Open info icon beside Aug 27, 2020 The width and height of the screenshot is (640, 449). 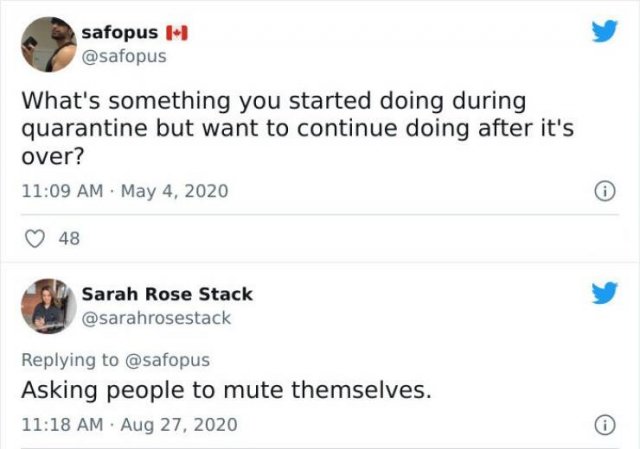(x=605, y=425)
